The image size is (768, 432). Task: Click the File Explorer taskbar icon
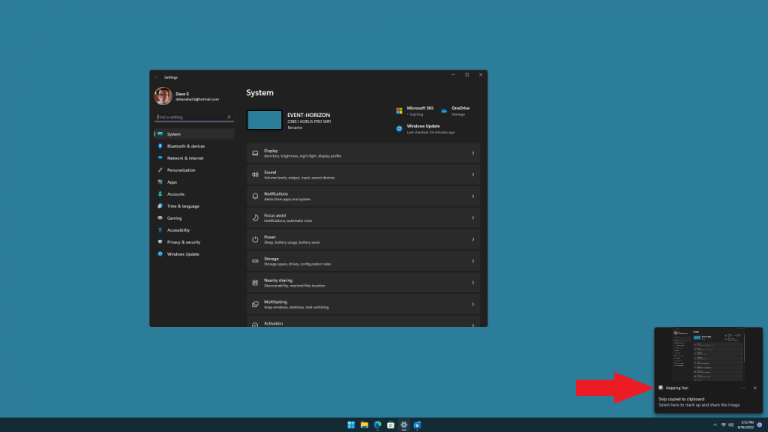[365, 425]
